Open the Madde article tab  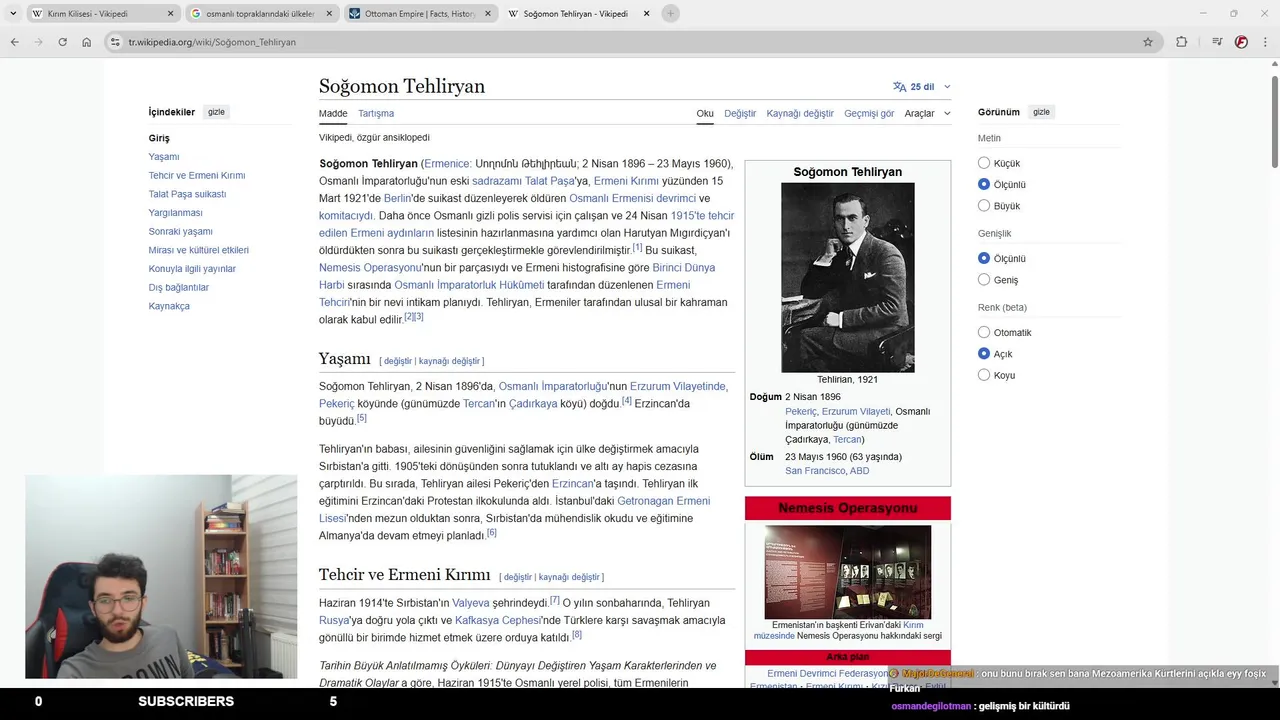coord(333,114)
